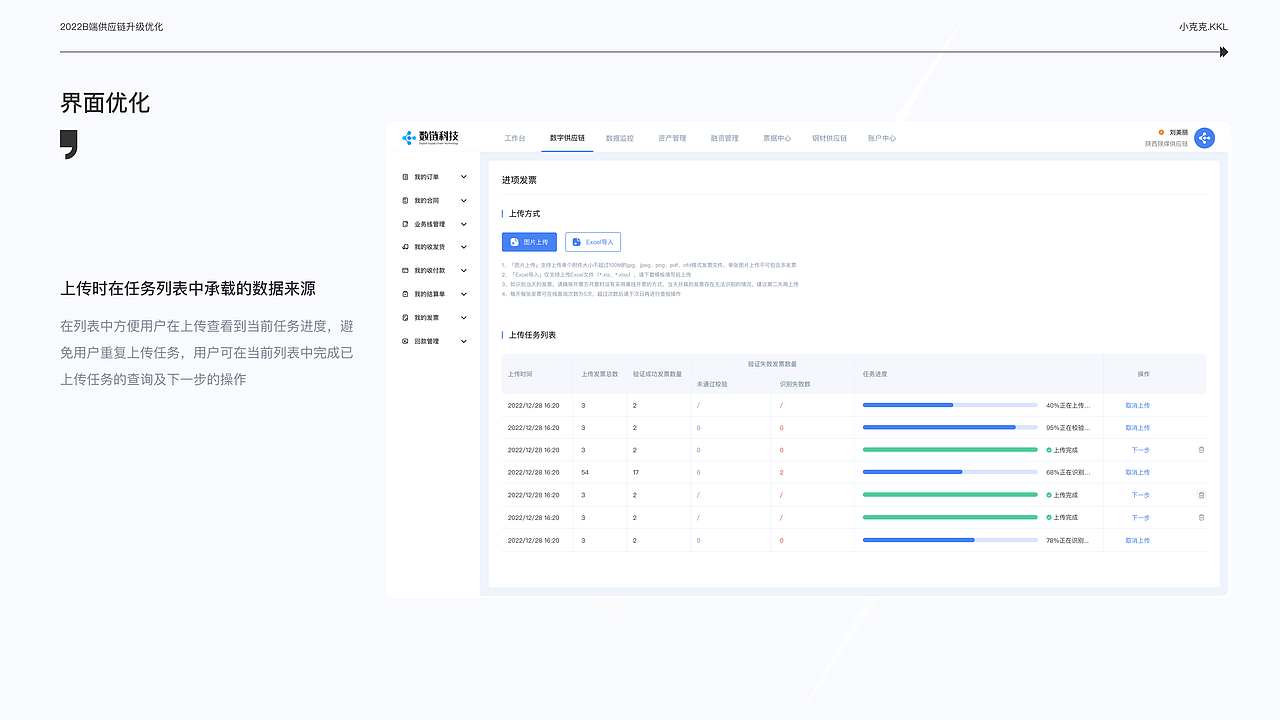Click the 40%正在上传 status text
The image size is (1280, 720).
[1068, 405]
